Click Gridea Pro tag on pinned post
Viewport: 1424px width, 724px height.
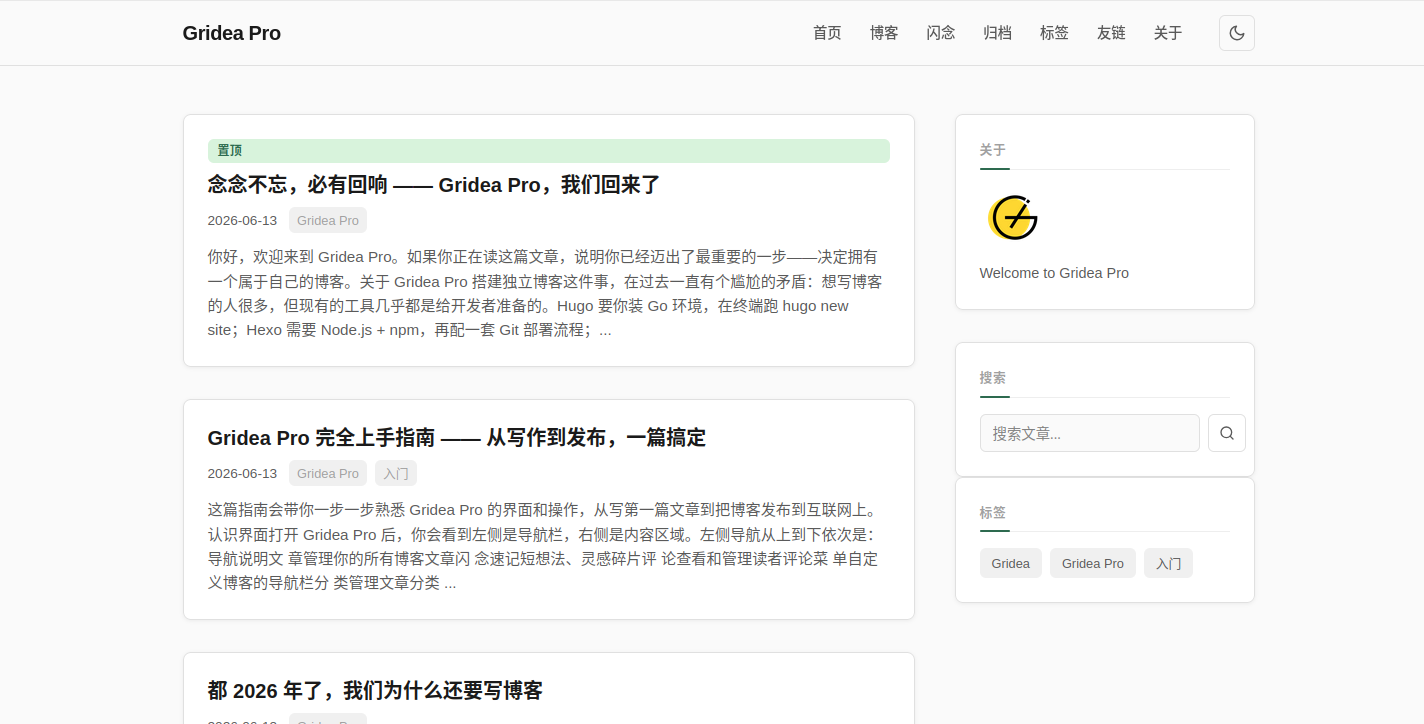(328, 220)
